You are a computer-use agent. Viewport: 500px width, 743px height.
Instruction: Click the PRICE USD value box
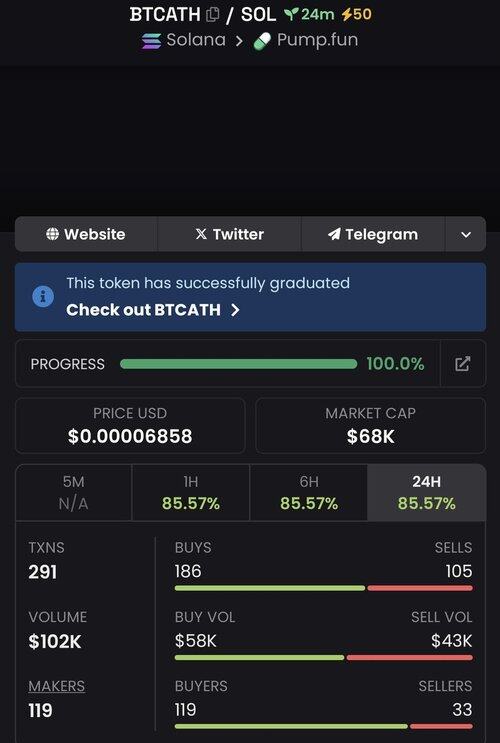130,426
